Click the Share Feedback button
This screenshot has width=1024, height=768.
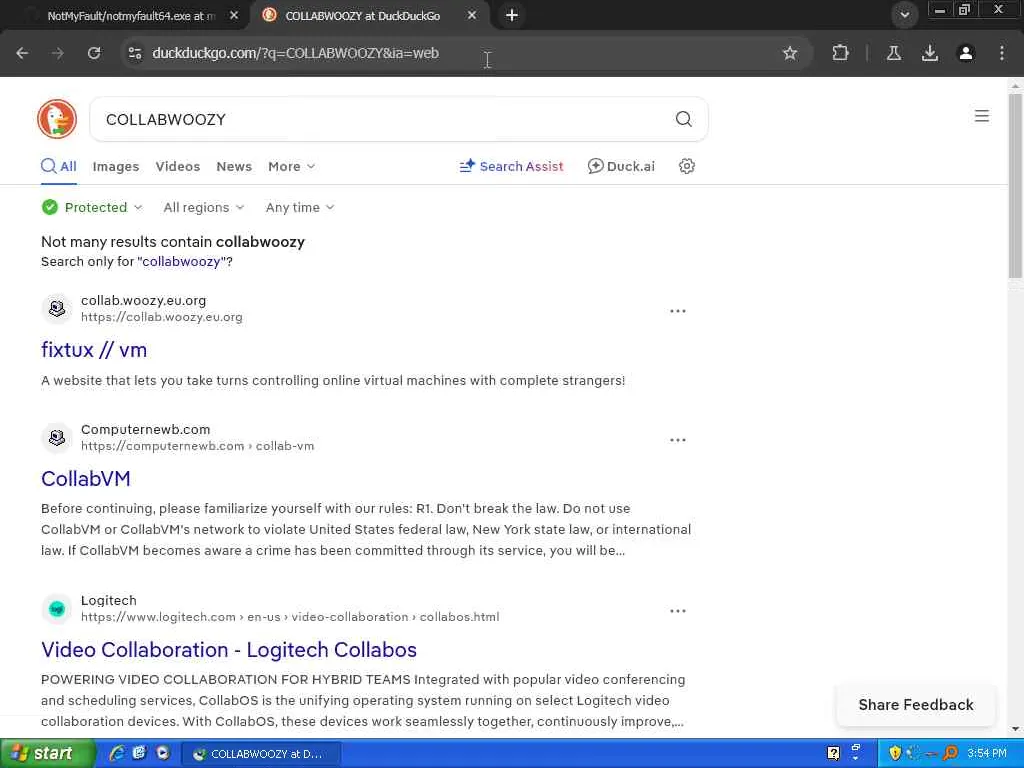916,705
